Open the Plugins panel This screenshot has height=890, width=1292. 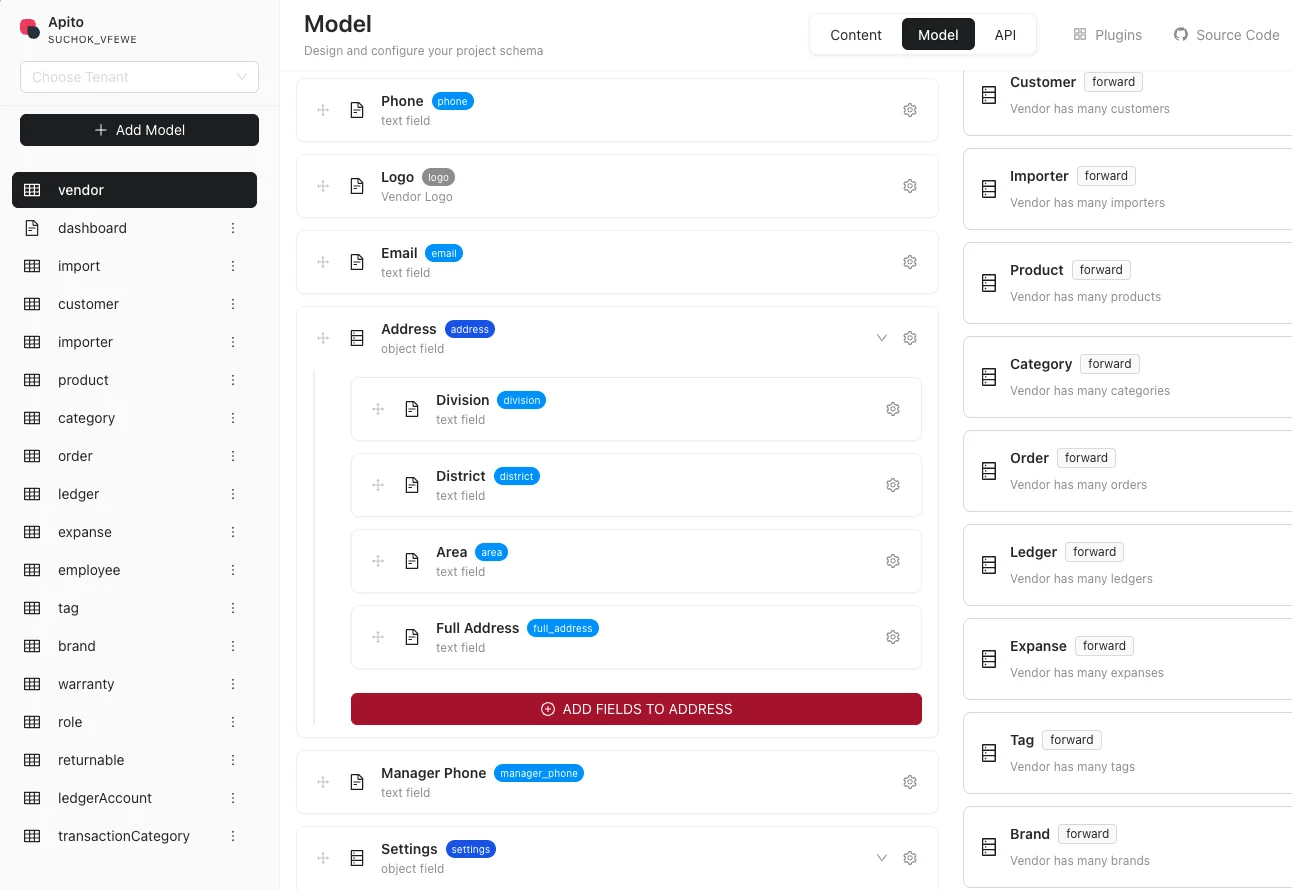[1107, 34]
